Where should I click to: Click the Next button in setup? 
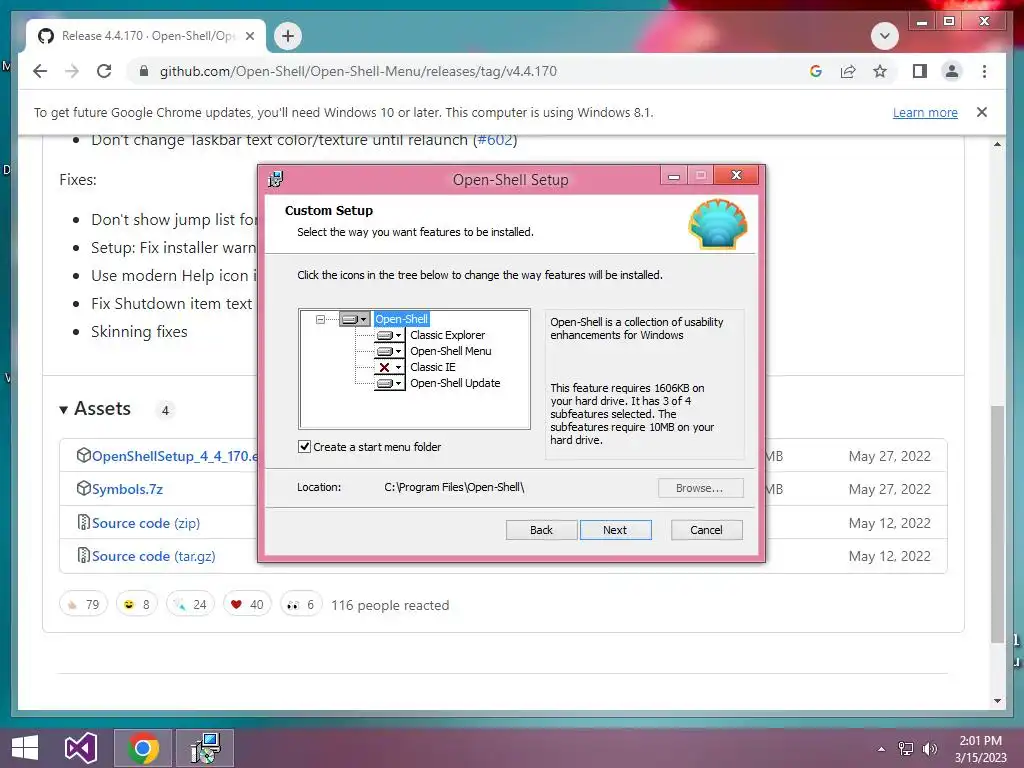pyautogui.click(x=615, y=530)
